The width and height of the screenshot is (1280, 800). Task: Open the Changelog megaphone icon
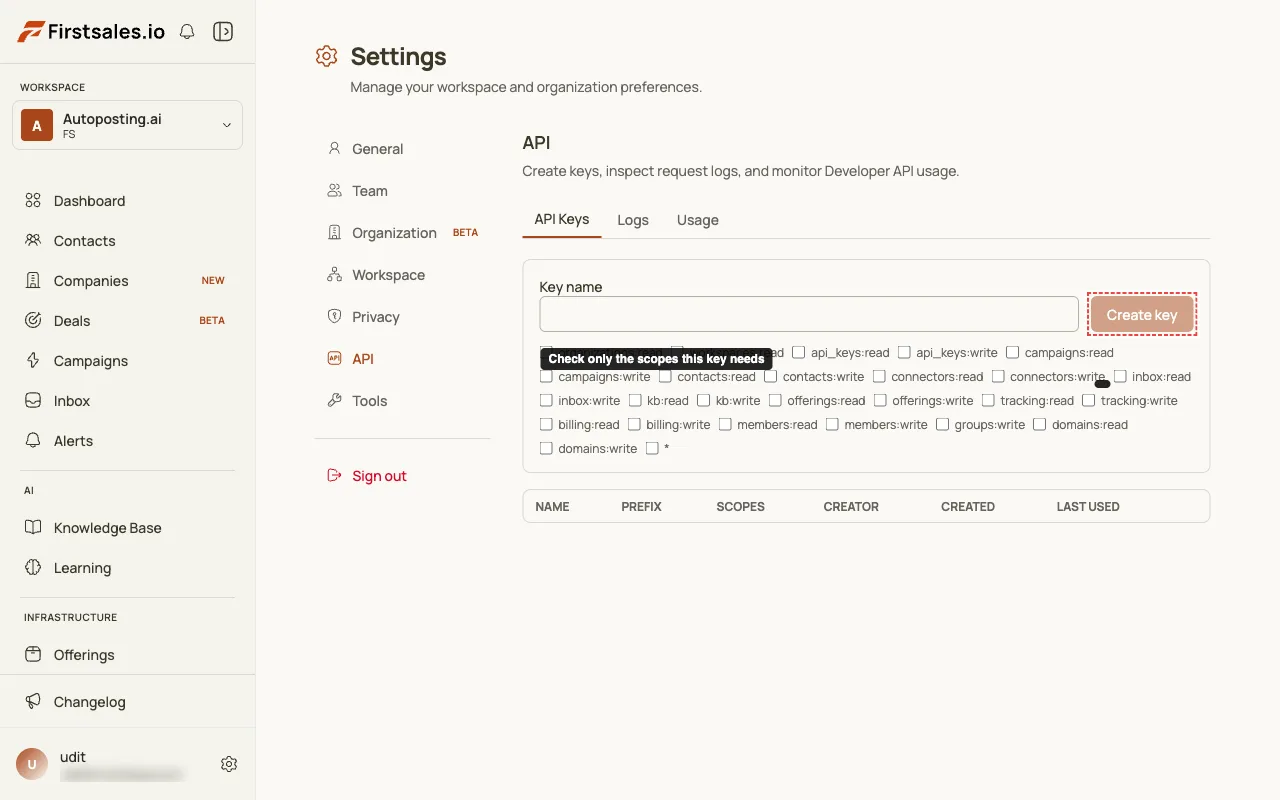33,702
